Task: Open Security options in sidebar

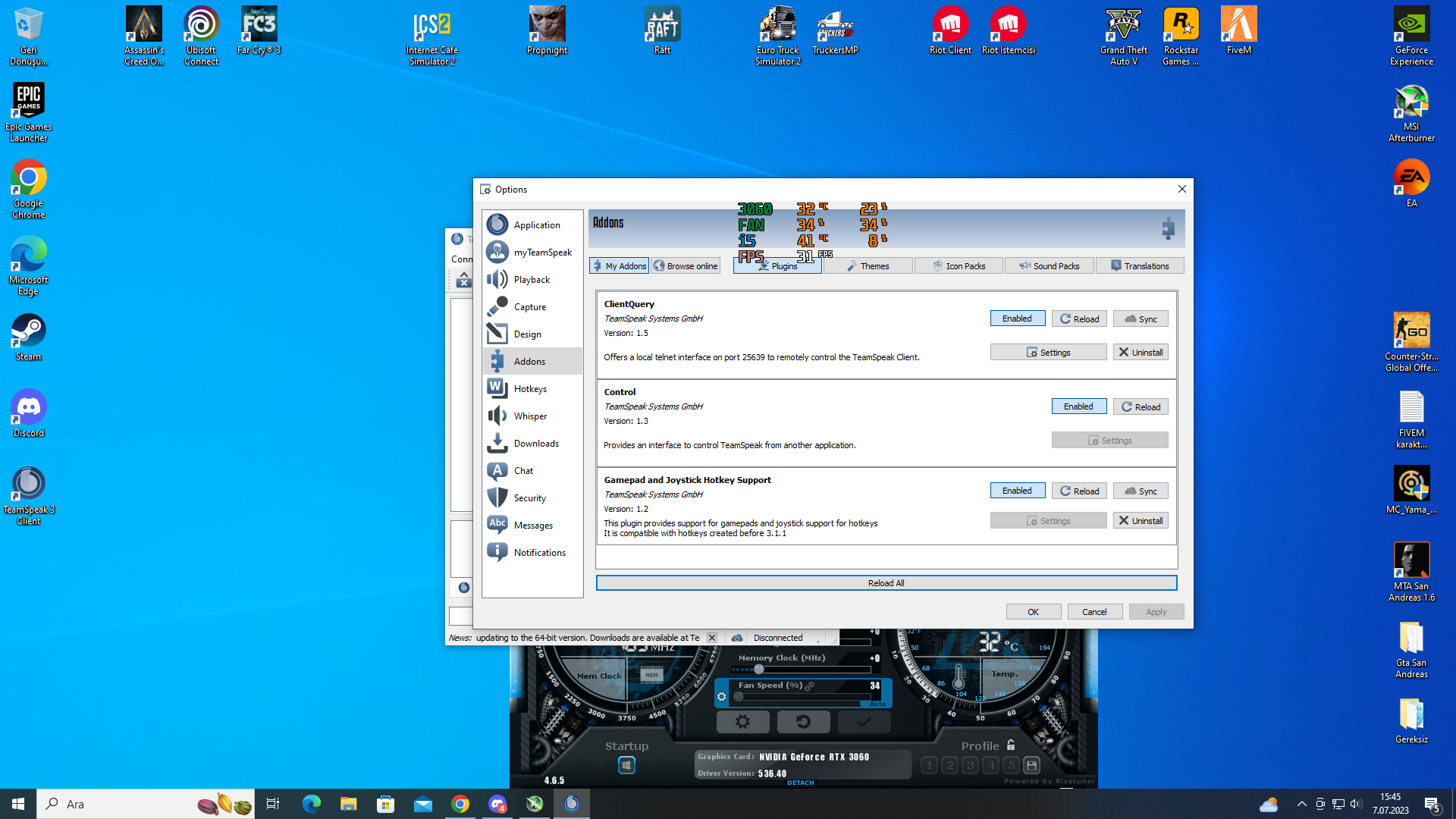Action: tap(529, 498)
